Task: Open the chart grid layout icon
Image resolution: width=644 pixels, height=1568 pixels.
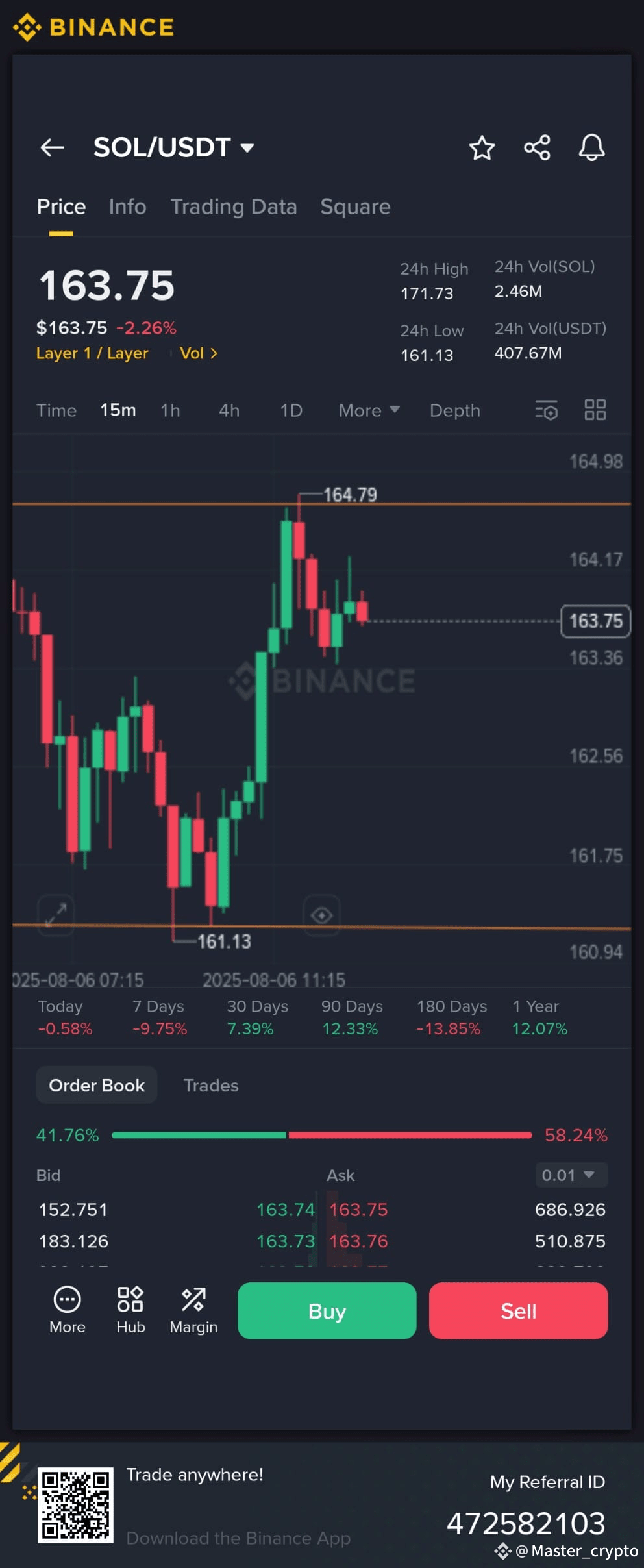Action: pos(595,410)
